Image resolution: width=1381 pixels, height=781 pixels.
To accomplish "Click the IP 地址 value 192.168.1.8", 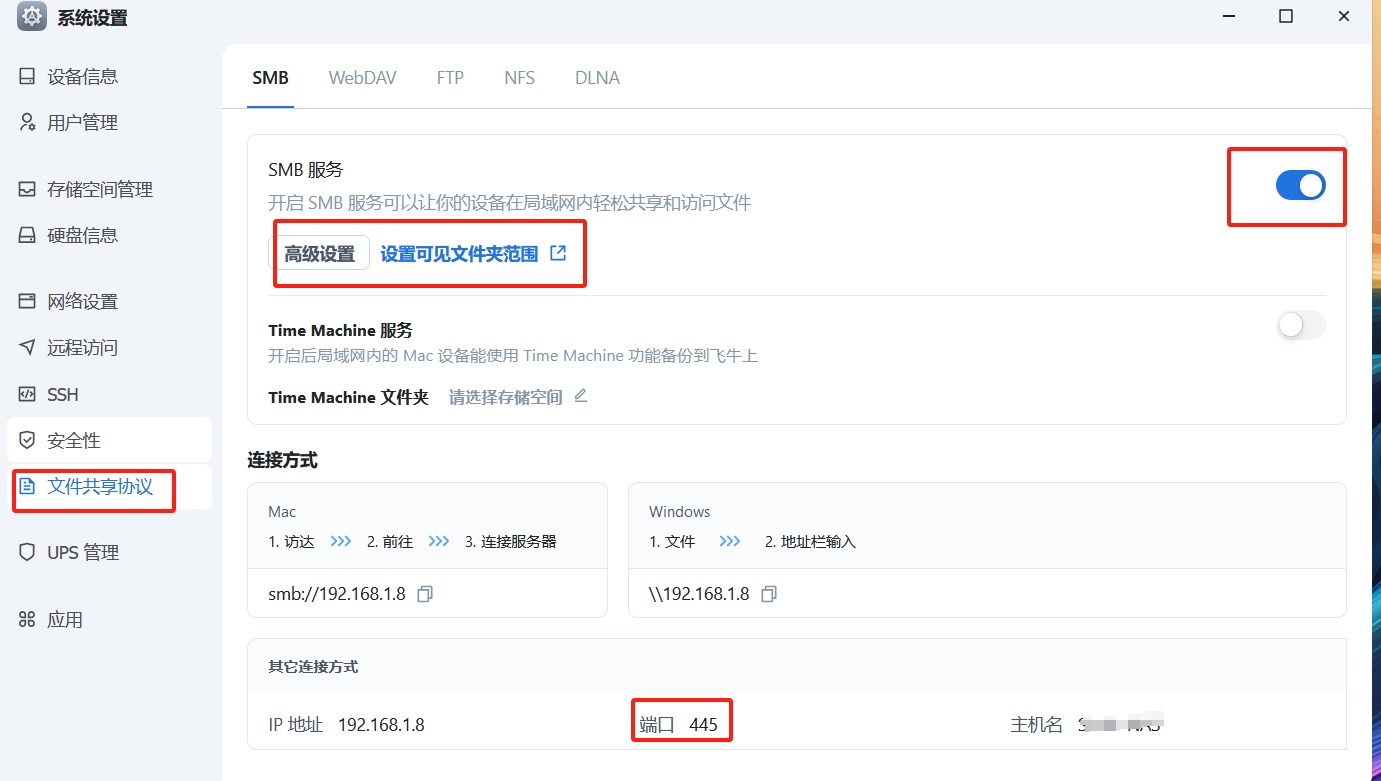I will (x=381, y=725).
